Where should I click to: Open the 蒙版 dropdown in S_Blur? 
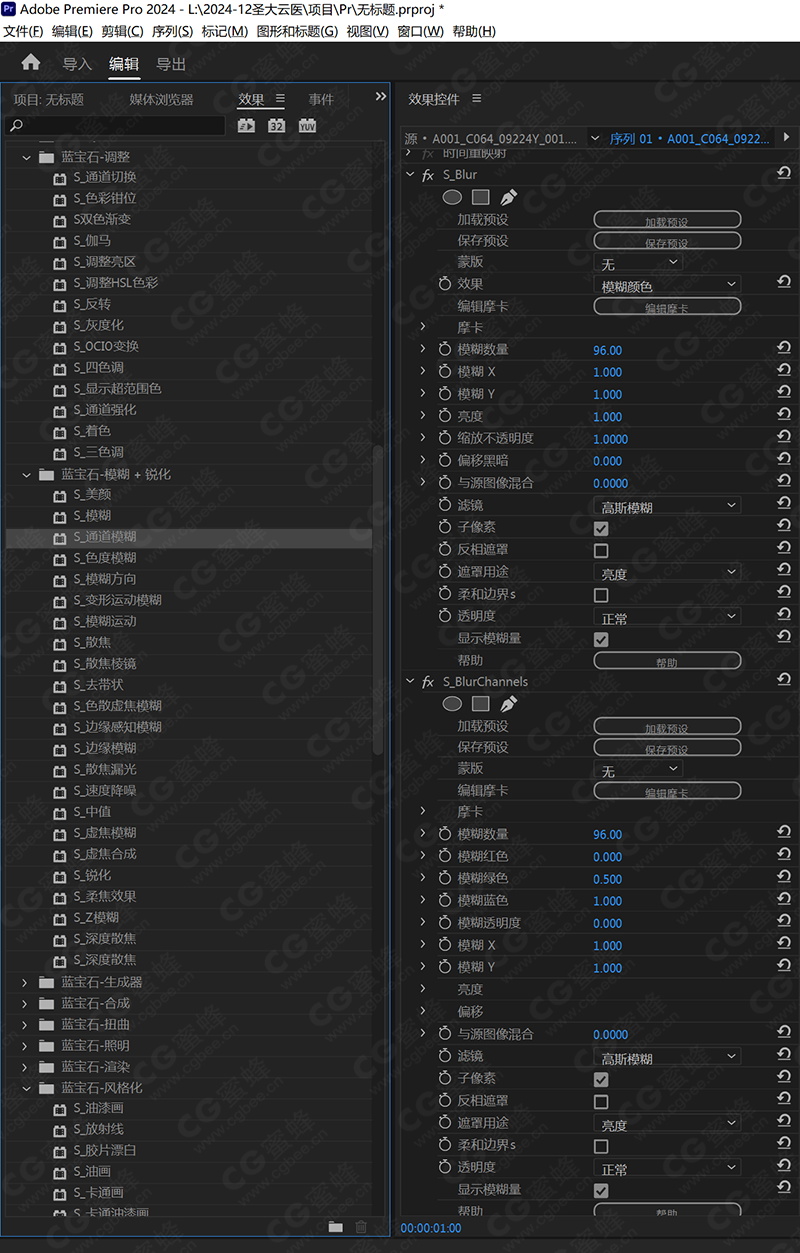click(638, 263)
